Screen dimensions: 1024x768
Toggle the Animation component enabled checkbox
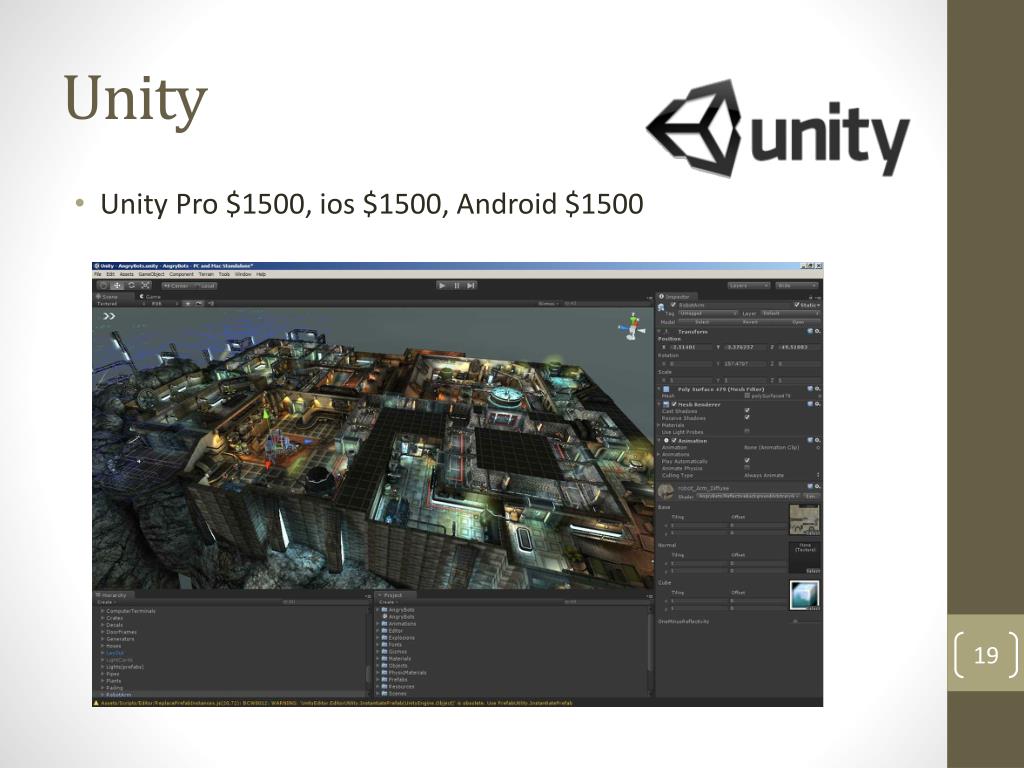(x=674, y=440)
